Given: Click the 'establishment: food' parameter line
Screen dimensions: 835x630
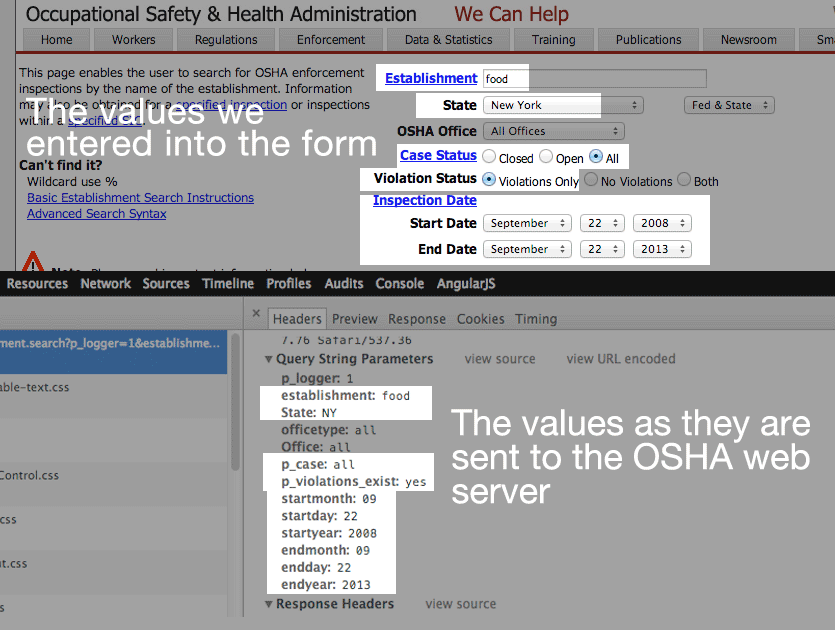Looking at the screenshot, I should (x=346, y=396).
